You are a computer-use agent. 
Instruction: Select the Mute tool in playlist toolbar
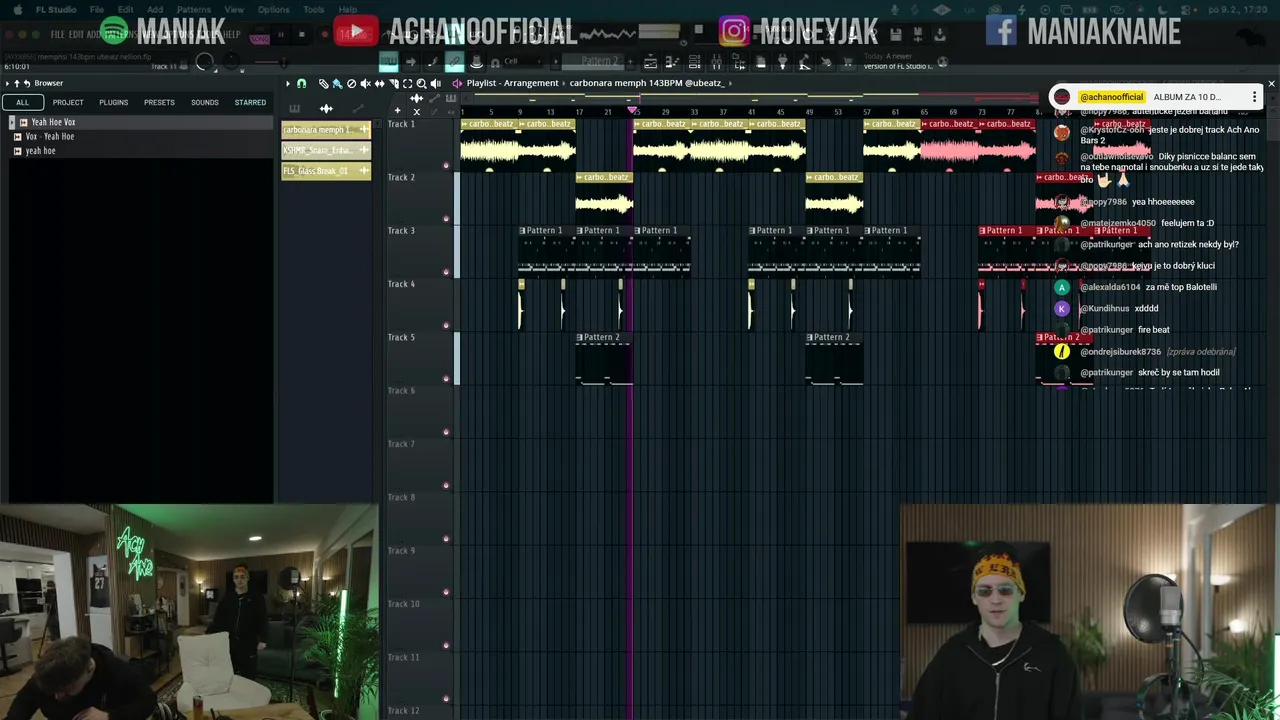coord(365,84)
